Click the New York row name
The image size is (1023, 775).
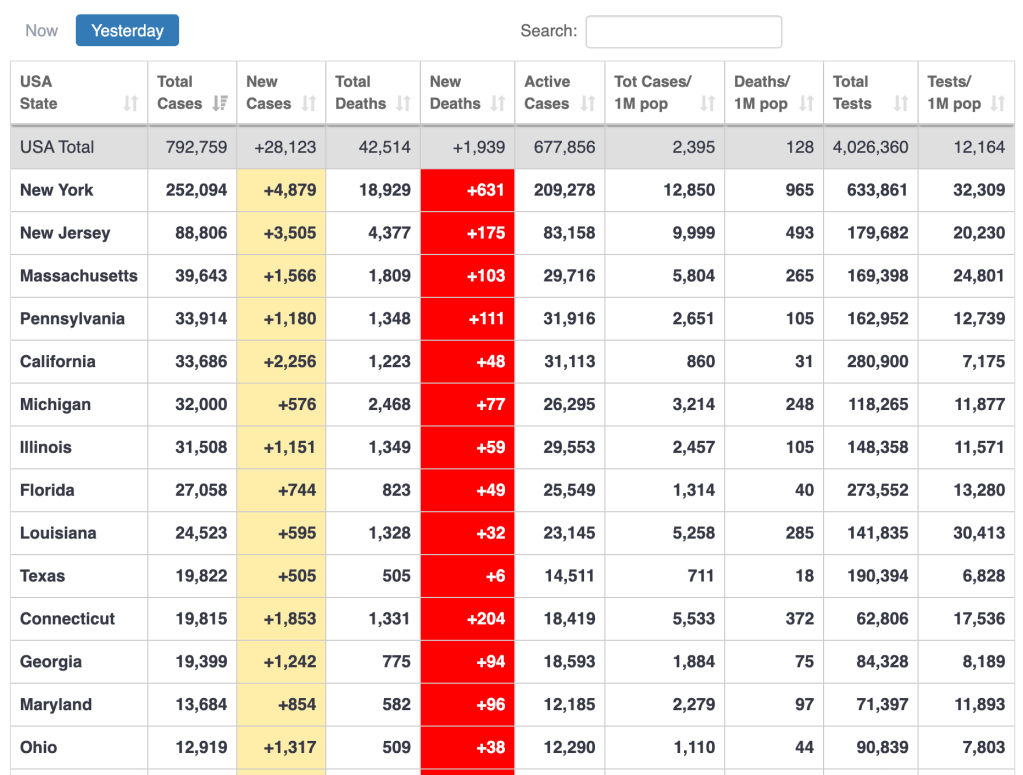pos(57,190)
